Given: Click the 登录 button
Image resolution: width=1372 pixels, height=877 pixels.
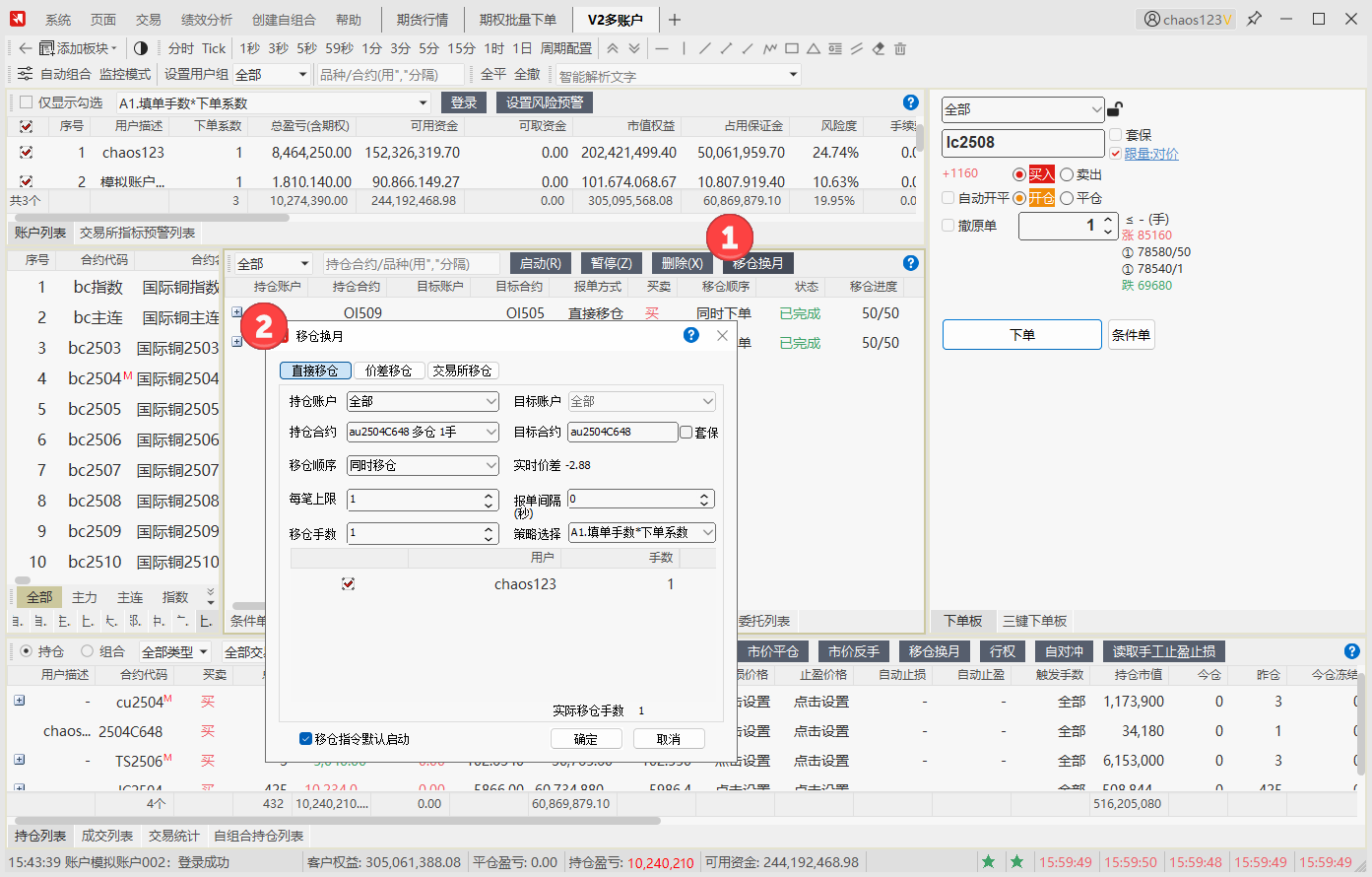Looking at the screenshot, I should pyautogui.click(x=464, y=102).
